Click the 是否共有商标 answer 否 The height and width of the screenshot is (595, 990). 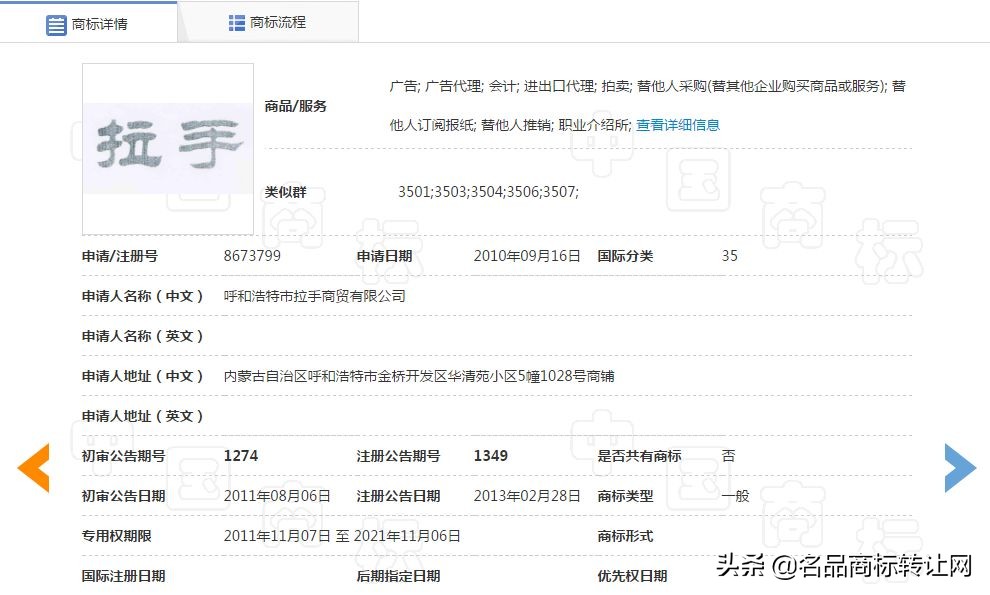click(731, 455)
